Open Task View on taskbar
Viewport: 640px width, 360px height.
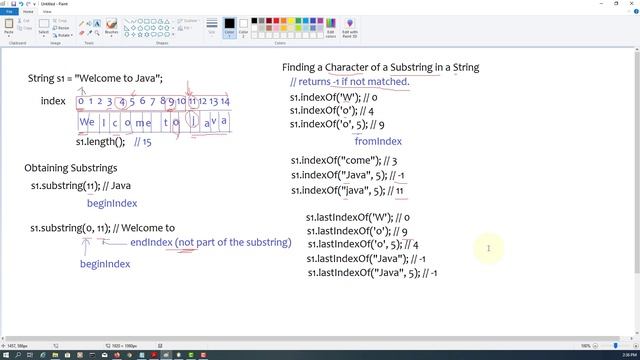coord(30,355)
